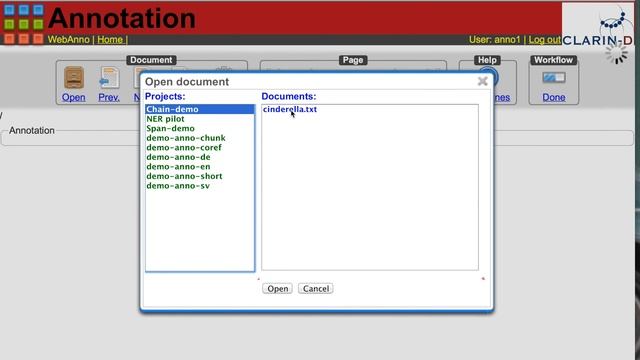Select the demo-anno-short project
640x360 pixels.
point(200,176)
